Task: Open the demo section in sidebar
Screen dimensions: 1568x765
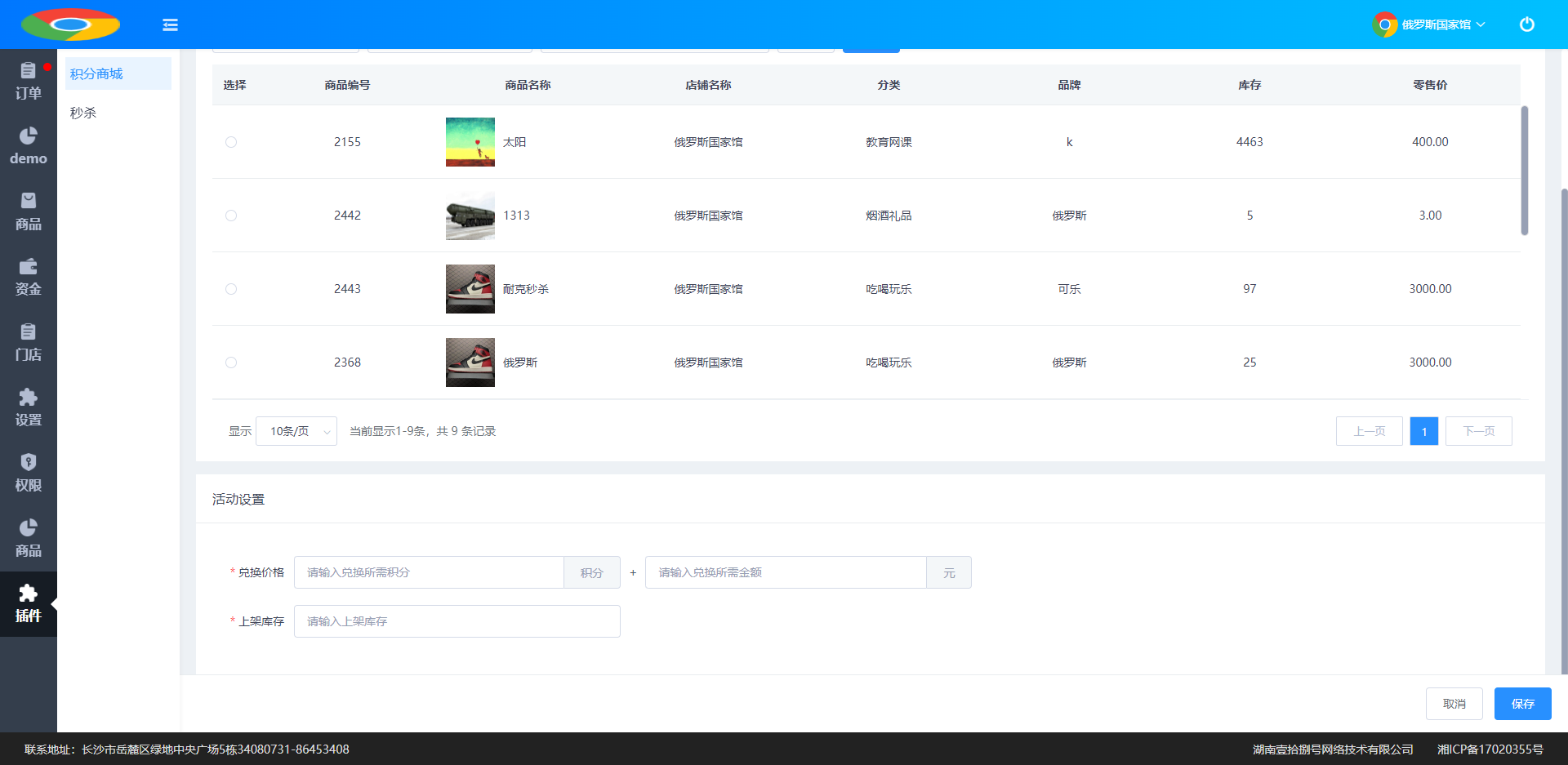Action: 29,147
